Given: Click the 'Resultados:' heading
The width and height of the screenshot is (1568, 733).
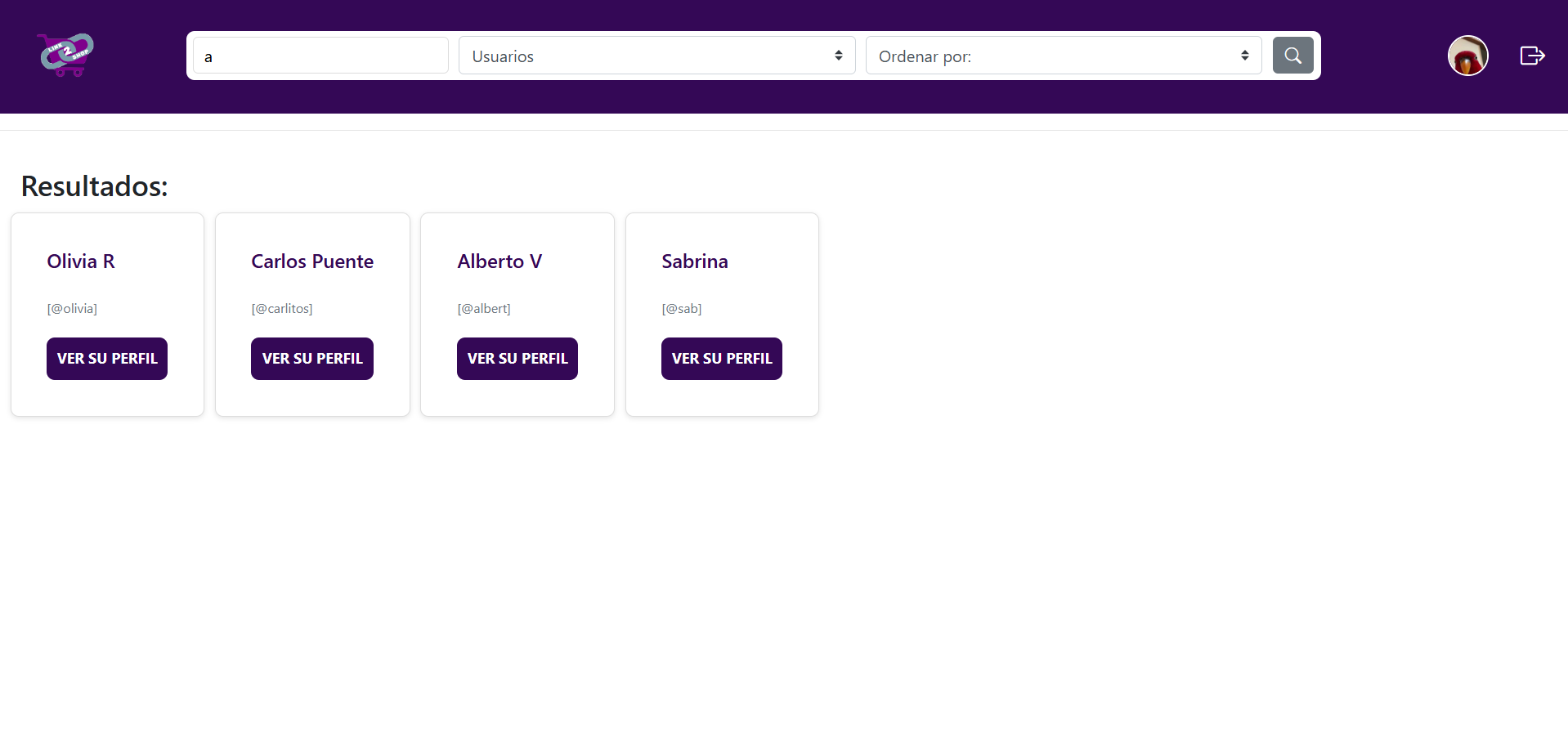Looking at the screenshot, I should click(95, 186).
